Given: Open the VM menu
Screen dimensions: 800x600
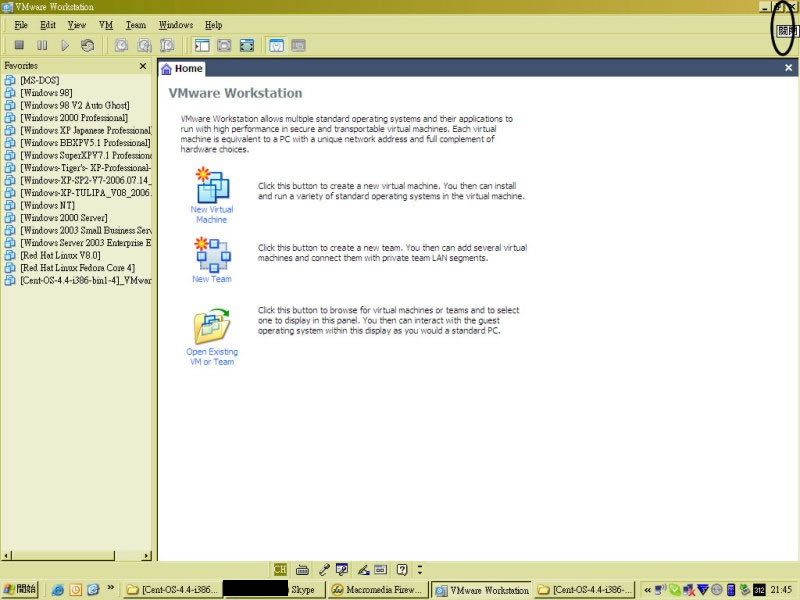Looking at the screenshot, I should 106,25.
